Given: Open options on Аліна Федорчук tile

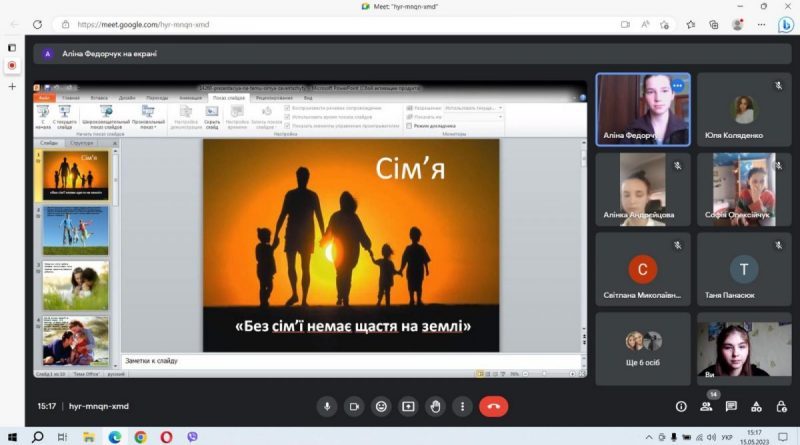Looking at the screenshot, I should coord(678,86).
